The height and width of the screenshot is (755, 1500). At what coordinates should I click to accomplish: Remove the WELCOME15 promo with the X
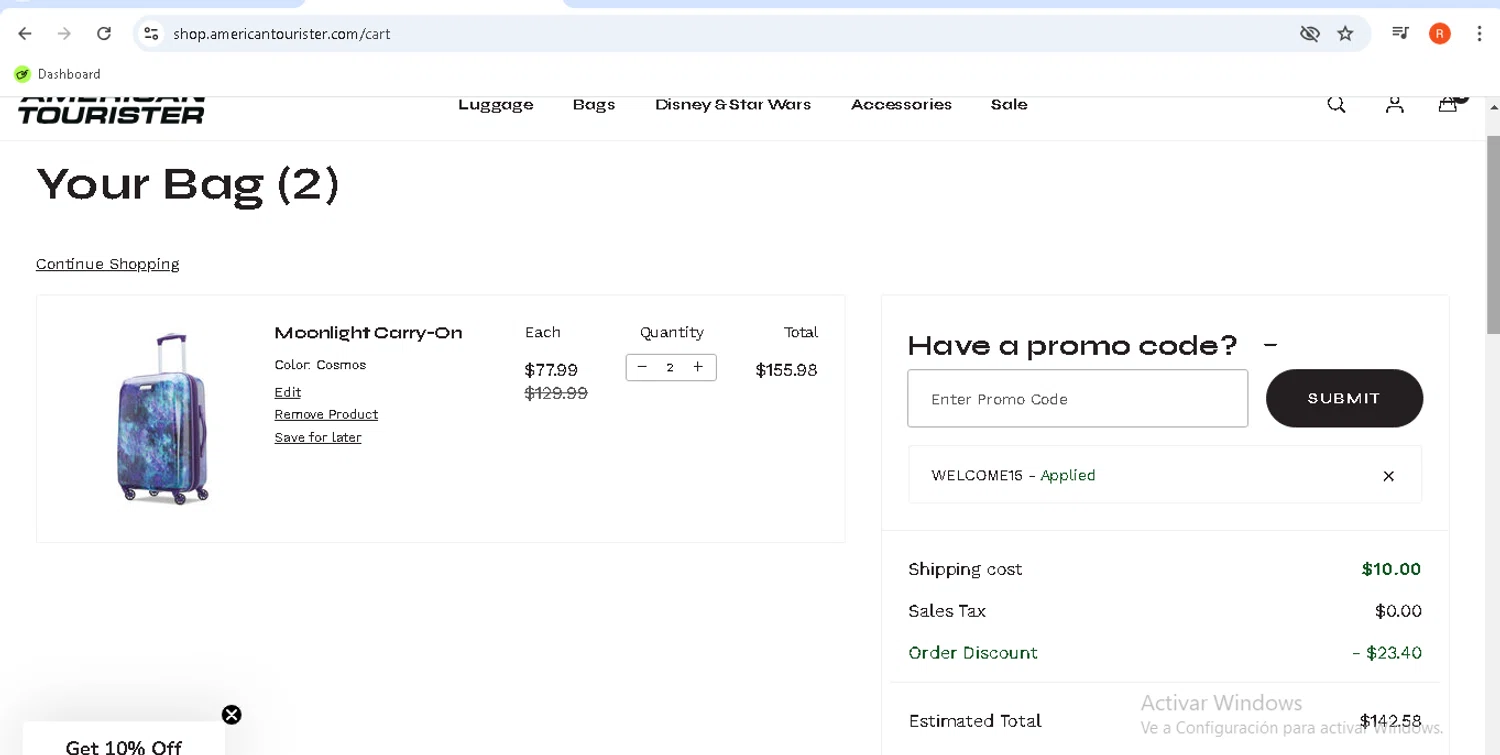(1388, 476)
